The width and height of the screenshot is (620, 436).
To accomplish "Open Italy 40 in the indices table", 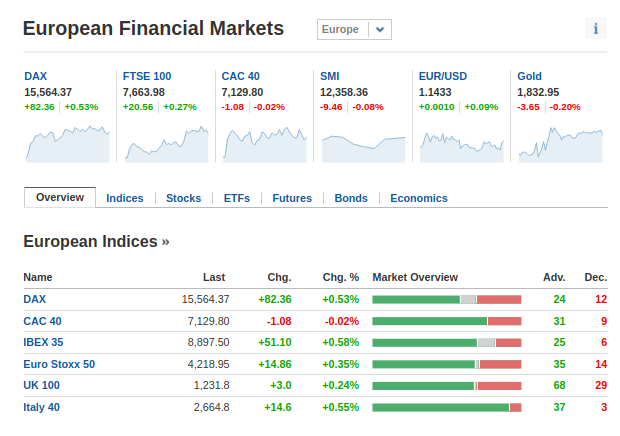I will pyautogui.click(x=41, y=407).
